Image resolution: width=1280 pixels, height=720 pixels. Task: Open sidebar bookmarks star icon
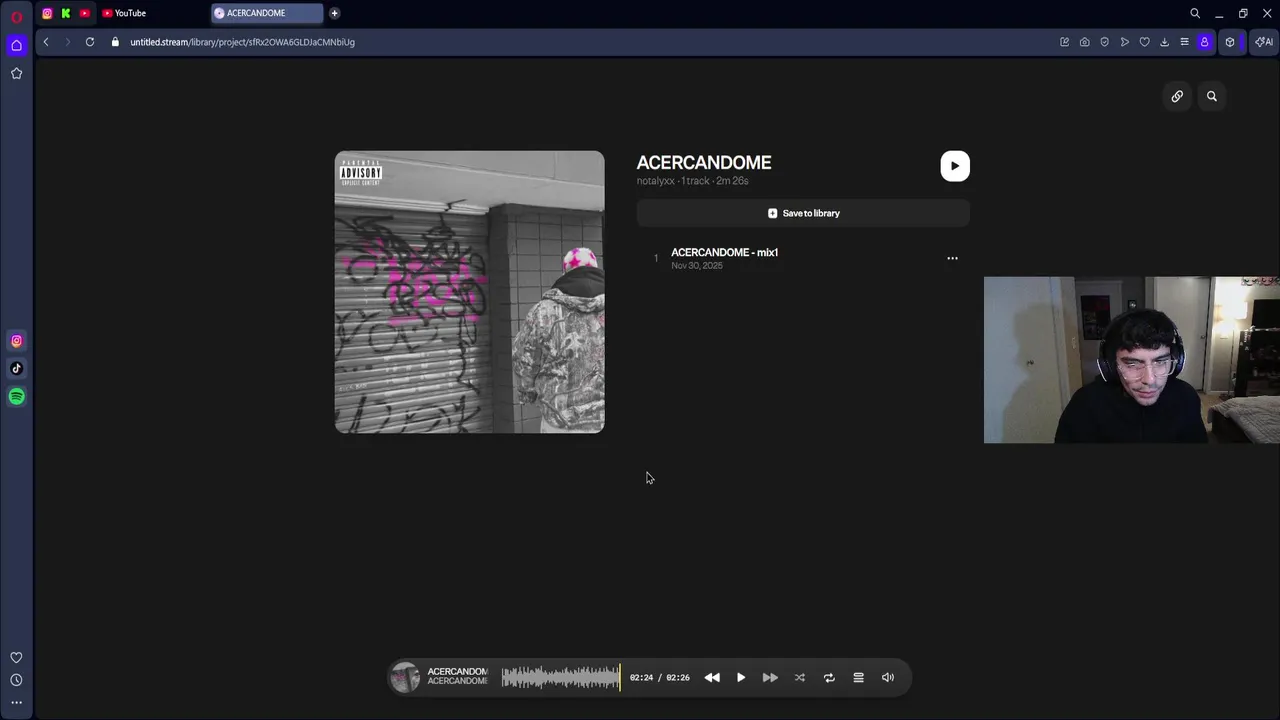[16, 73]
